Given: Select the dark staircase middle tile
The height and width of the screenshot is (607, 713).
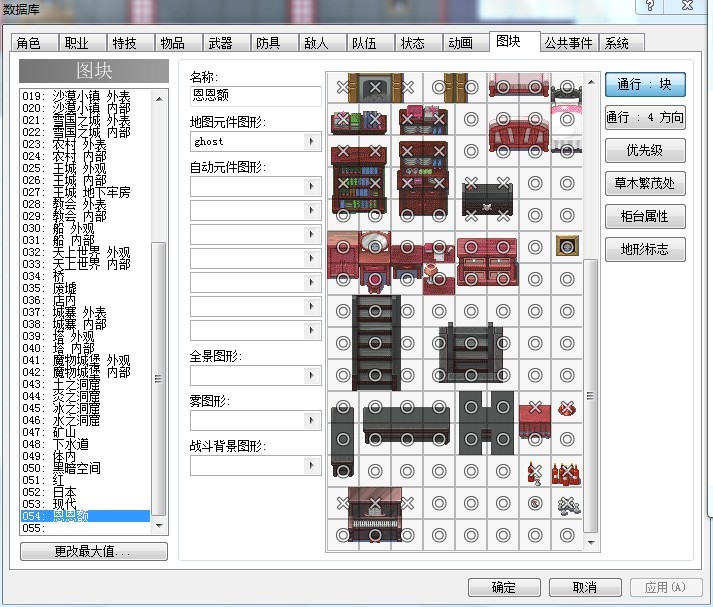Looking at the screenshot, I should (375, 343).
